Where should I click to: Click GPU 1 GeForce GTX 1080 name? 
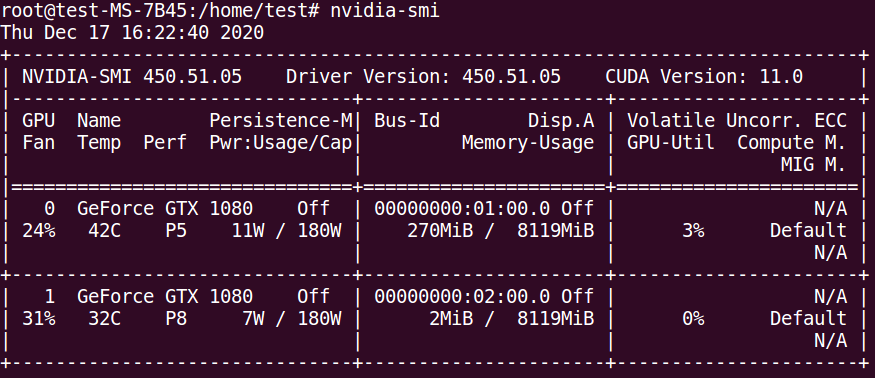click(x=165, y=296)
